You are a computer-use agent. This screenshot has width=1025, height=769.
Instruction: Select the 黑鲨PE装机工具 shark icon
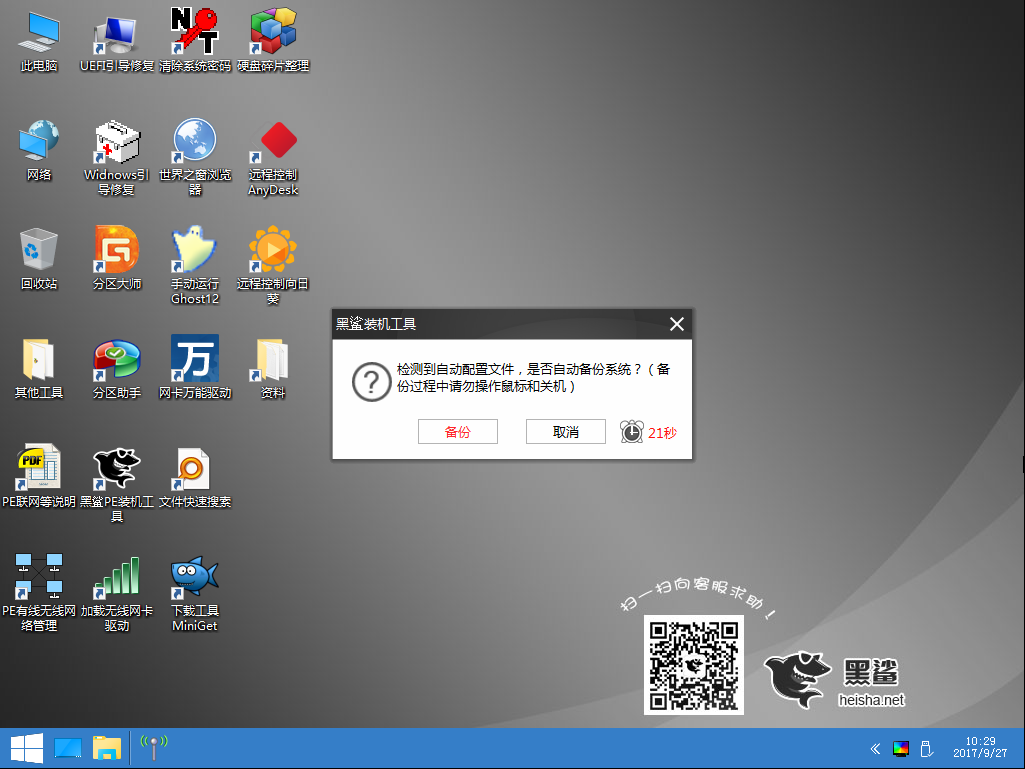[x=117, y=468]
